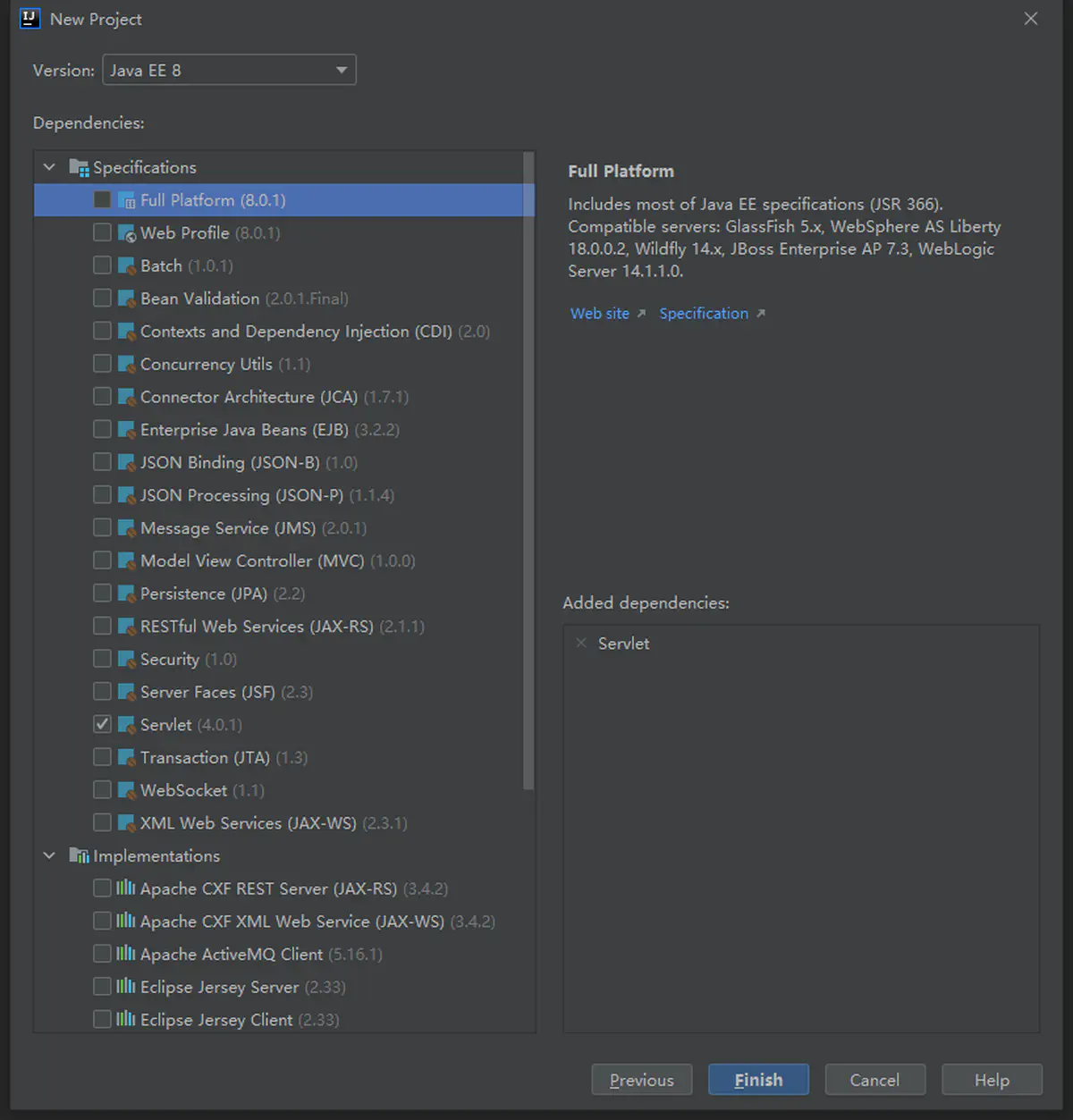Click the Connector Architecture (JCA) icon
Screen dimensions: 1073x1120
click(x=126, y=397)
